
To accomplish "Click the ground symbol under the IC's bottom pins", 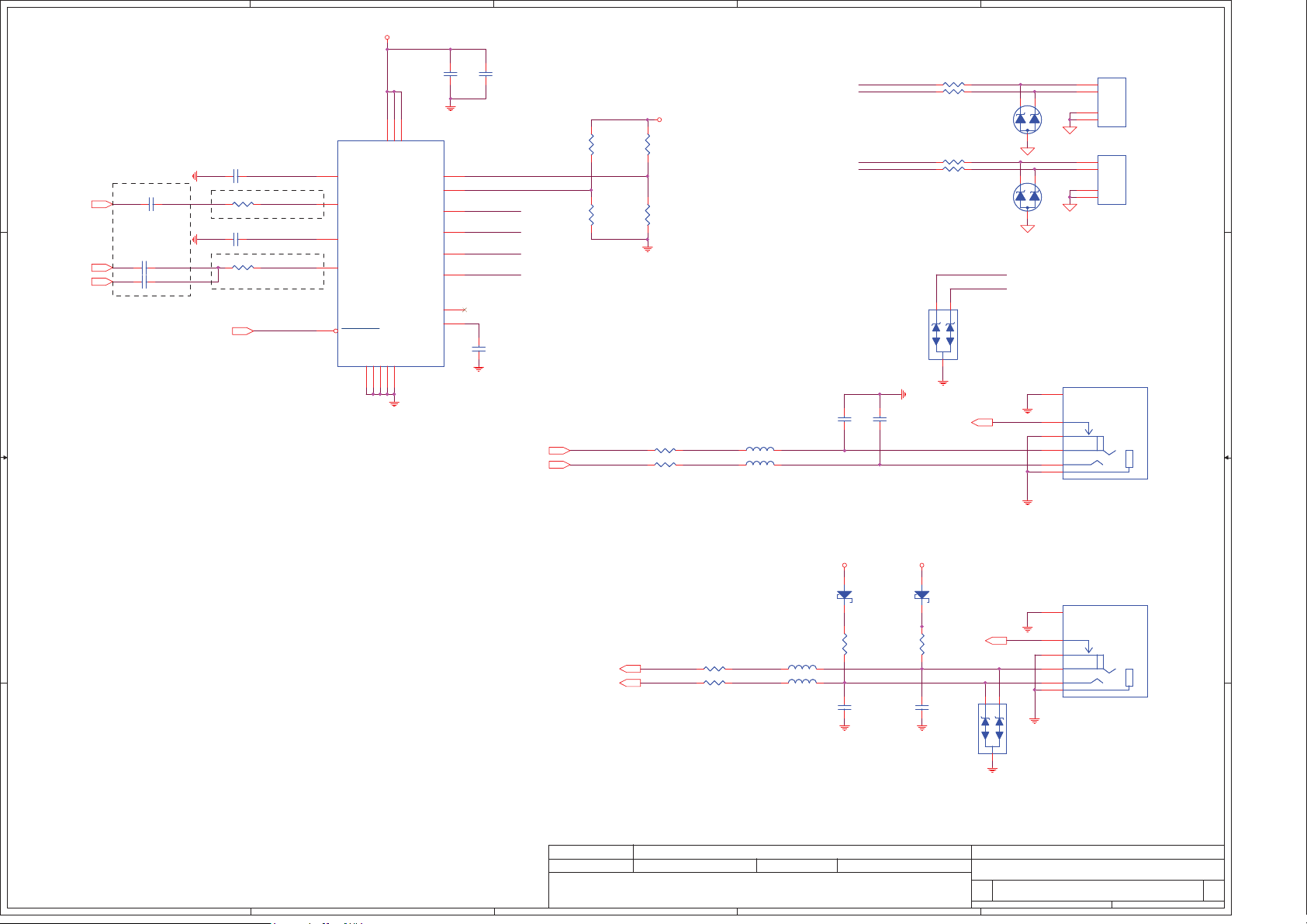I will [394, 403].
